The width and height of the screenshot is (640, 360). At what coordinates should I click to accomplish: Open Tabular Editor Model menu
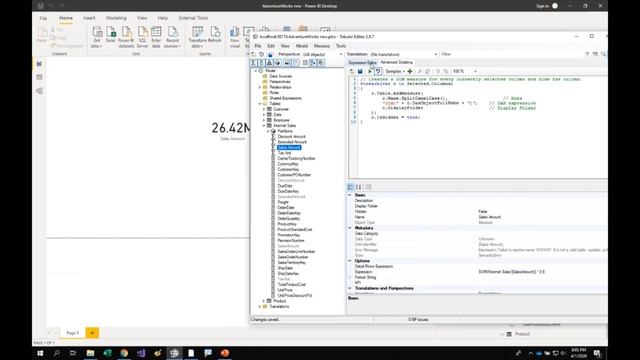tap(302, 46)
